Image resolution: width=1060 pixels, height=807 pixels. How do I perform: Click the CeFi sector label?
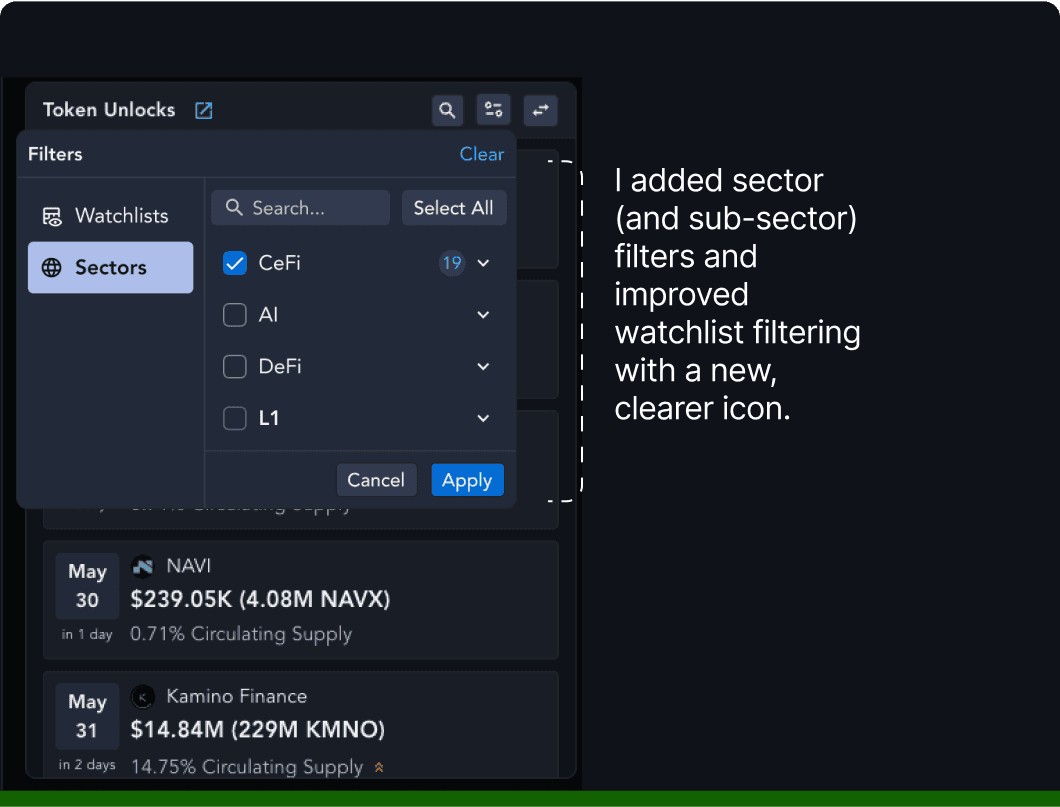pos(279,263)
